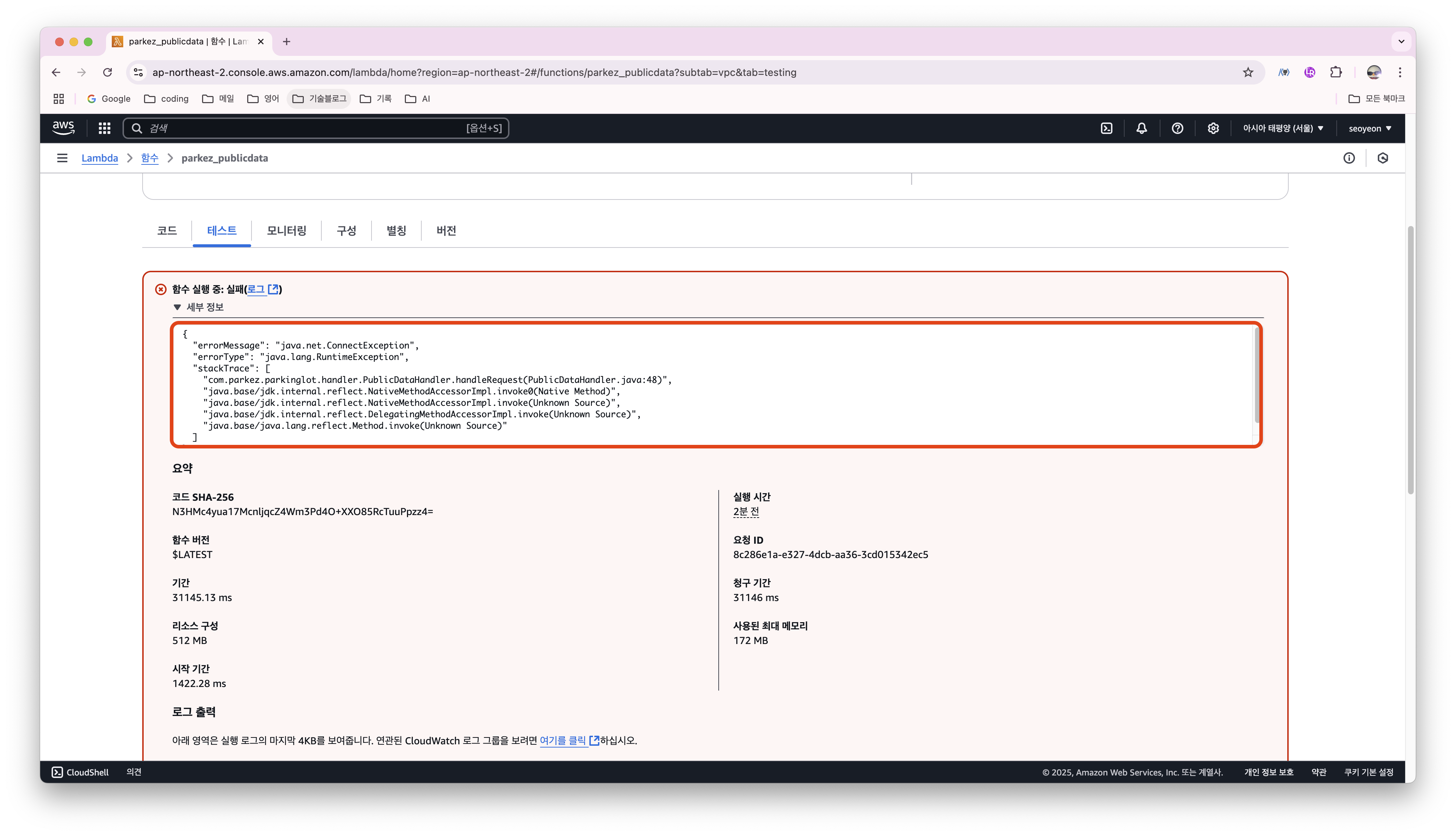
Task: Click the Lambda breadcrumb link
Action: pos(99,158)
